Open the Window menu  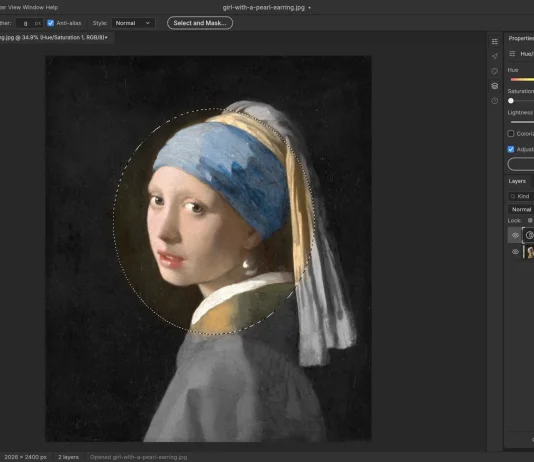point(33,7)
